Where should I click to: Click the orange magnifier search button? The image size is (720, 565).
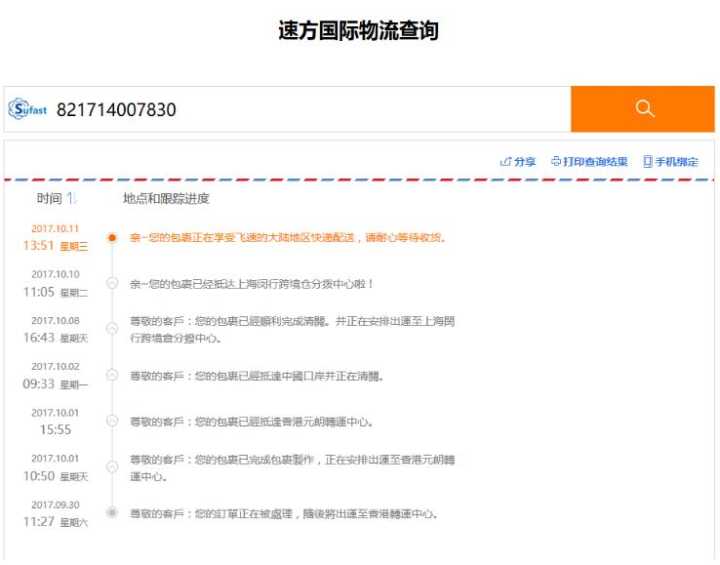643,109
